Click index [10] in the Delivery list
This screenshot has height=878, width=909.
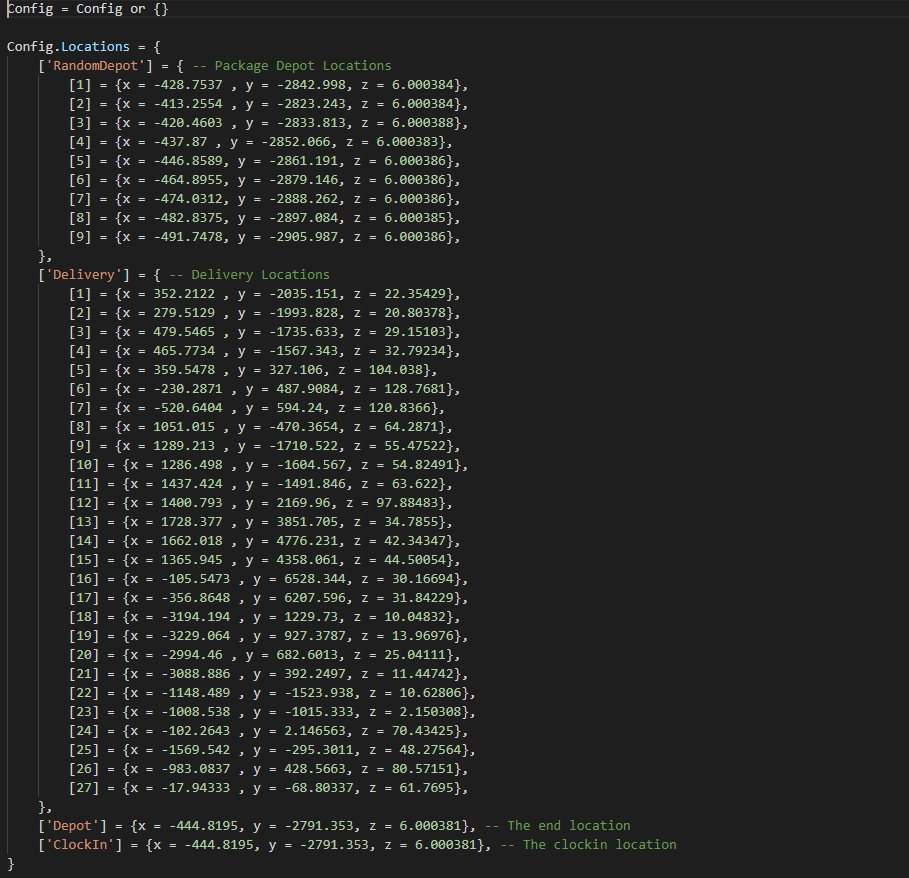pos(85,464)
